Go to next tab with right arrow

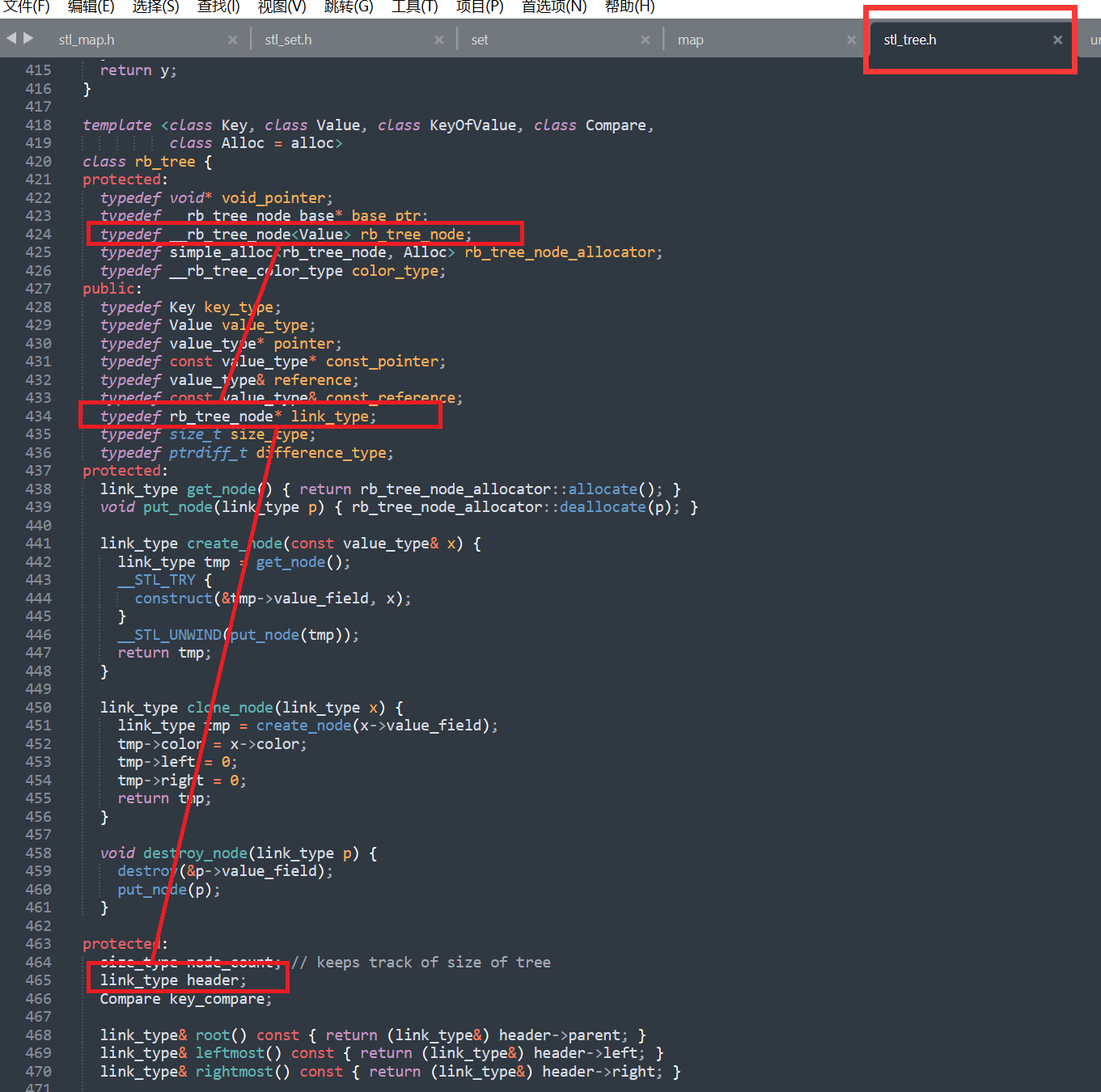click(x=28, y=38)
